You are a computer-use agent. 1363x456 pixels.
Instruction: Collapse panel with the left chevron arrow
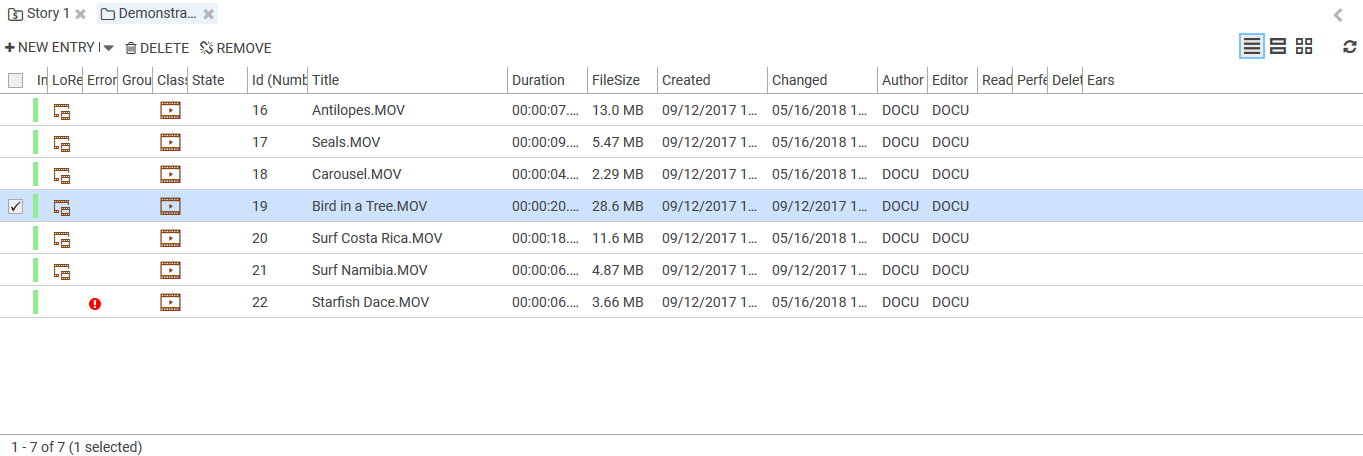tap(1338, 15)
